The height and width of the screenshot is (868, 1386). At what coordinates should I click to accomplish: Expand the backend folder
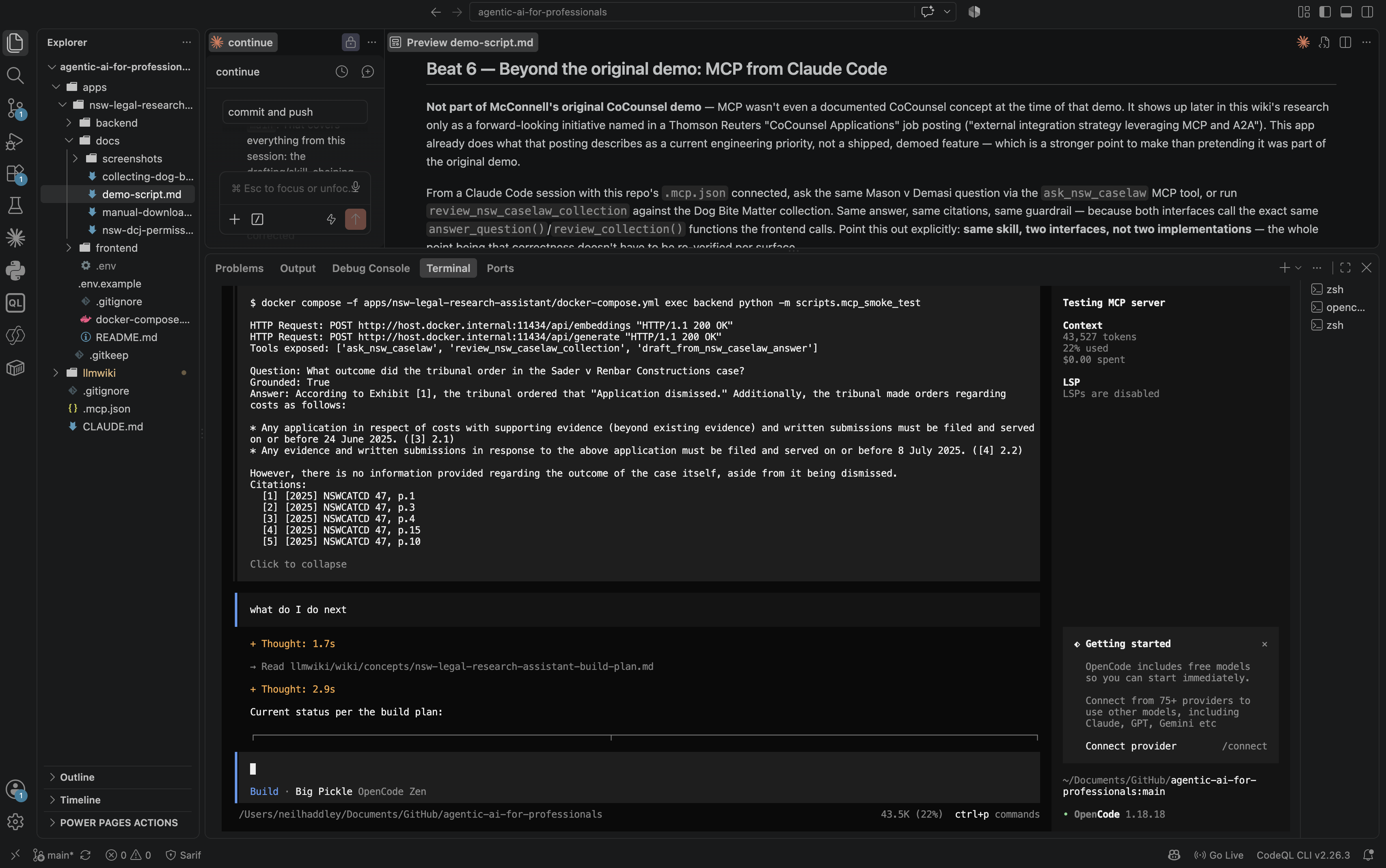pos(69,123)
